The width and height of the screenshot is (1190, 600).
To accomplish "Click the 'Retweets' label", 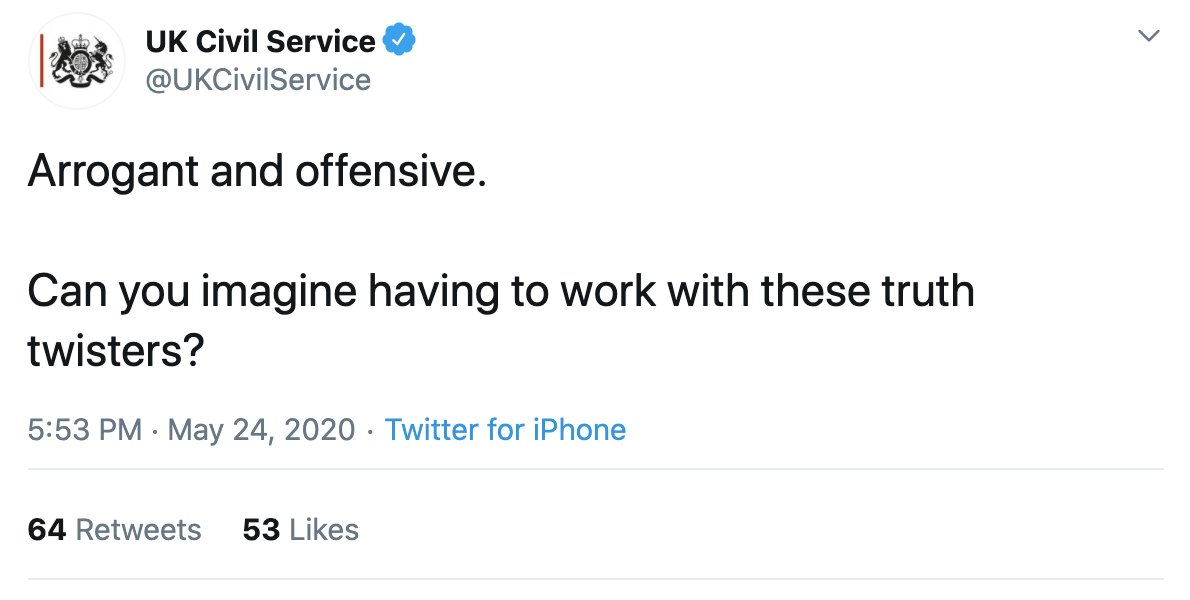I will pyautogui.click(x=139, y=529).
